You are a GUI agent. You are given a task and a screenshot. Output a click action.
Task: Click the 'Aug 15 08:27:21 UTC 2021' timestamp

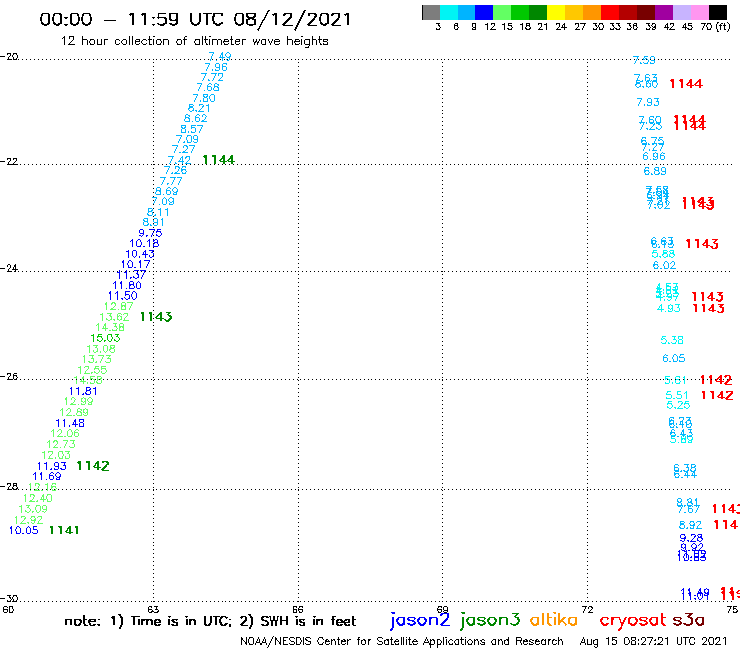pyautogui.click(x=653, y=641)
